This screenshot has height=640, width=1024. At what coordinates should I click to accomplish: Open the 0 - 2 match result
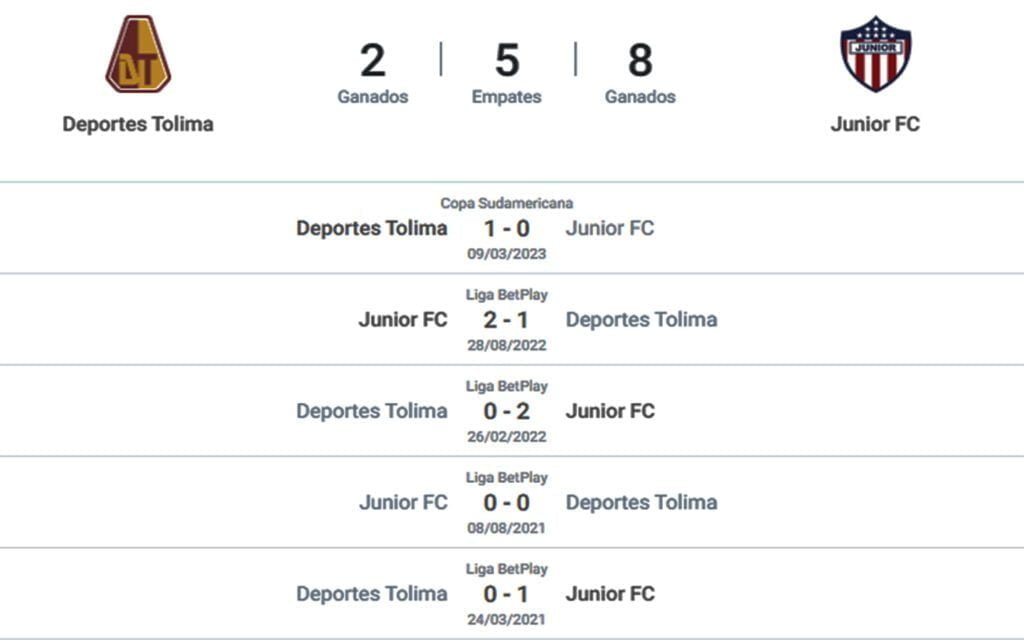[507, 411]
